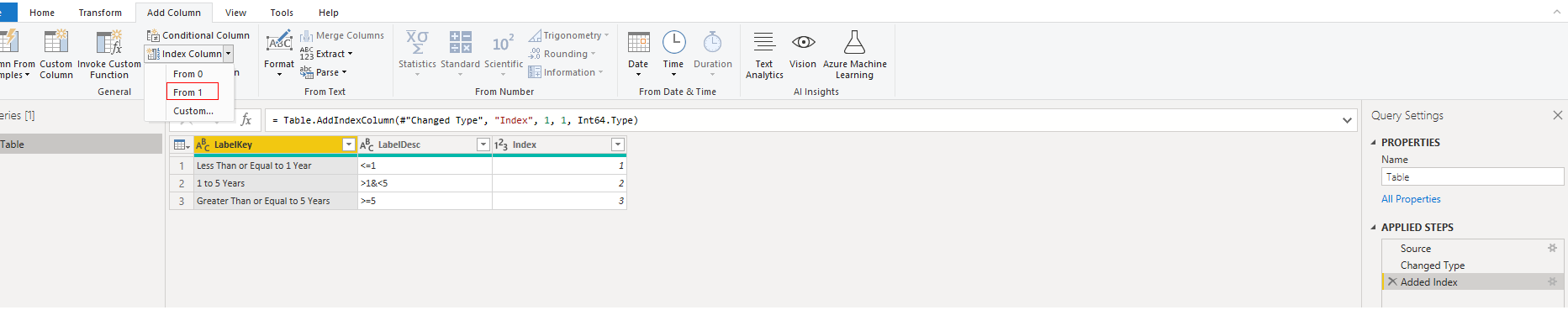Viewport: 1568px width, 310px height.
Task: Select the '>=5' cell
Action: click(x=425, y=201)
